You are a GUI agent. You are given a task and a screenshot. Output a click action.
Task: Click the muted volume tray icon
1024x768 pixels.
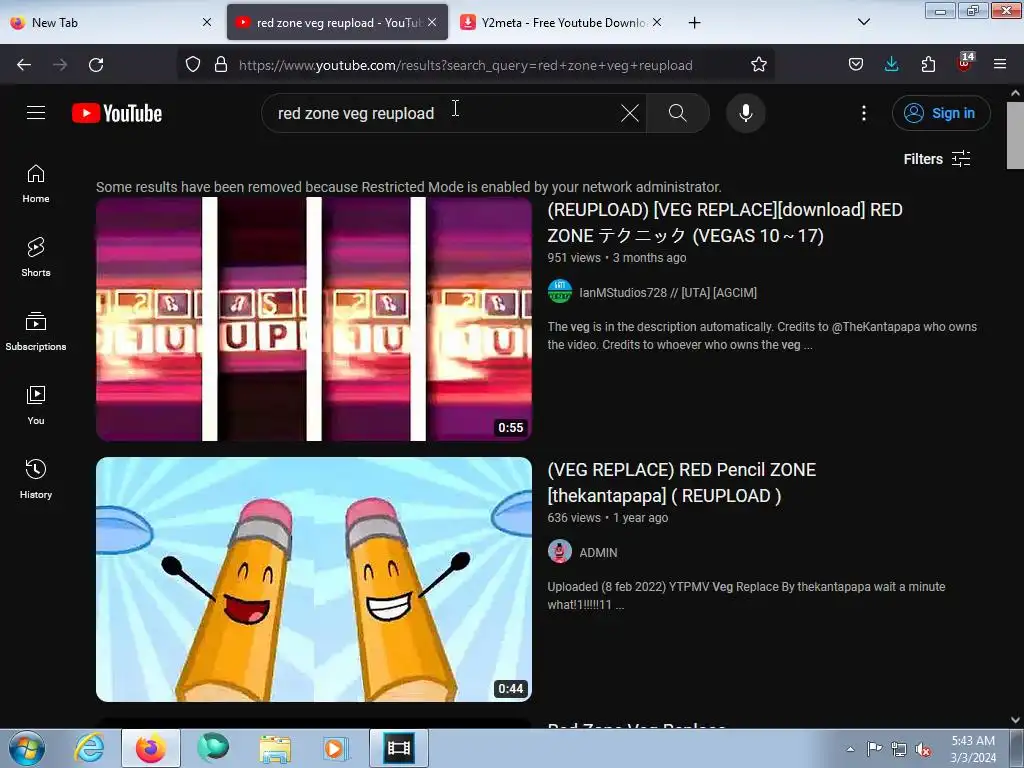(x=923, y=750)
